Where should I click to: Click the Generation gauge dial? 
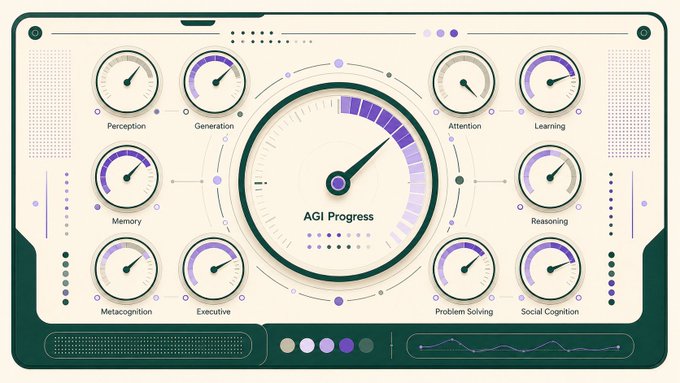pyautogui.click(x=214, y=82)
